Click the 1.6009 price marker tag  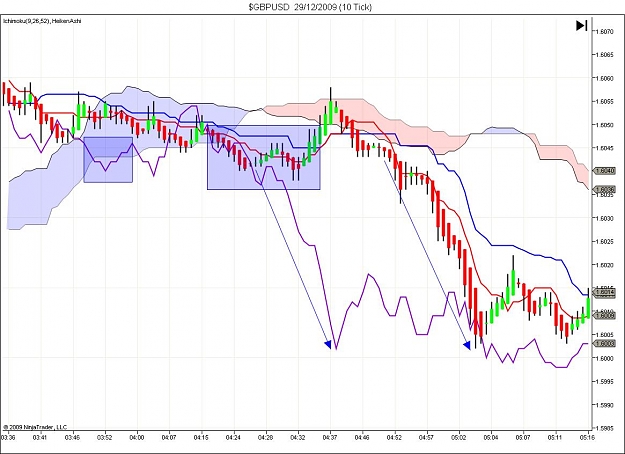(x=605, y=315)
